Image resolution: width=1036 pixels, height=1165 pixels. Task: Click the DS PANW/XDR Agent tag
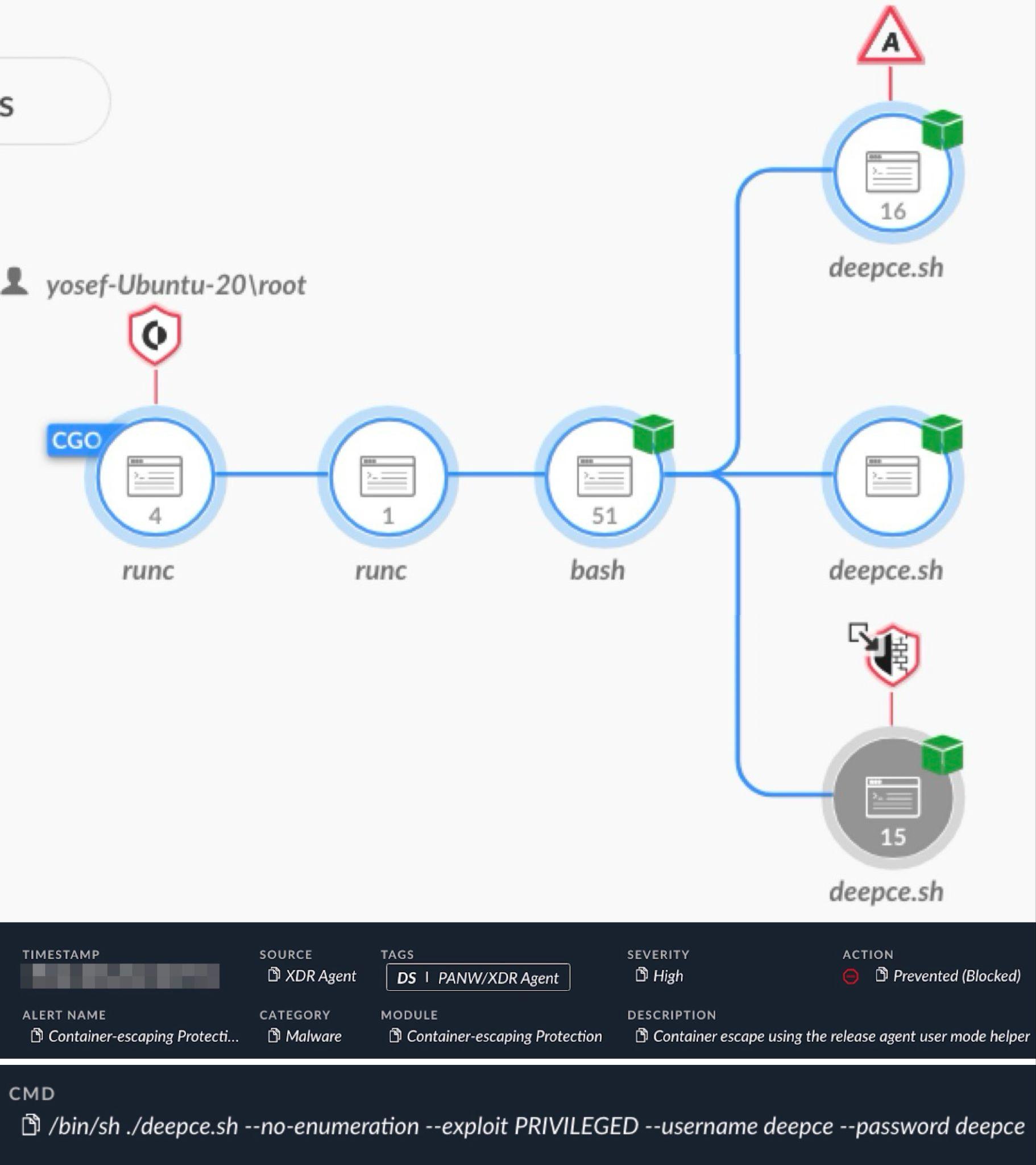point(478,977)
